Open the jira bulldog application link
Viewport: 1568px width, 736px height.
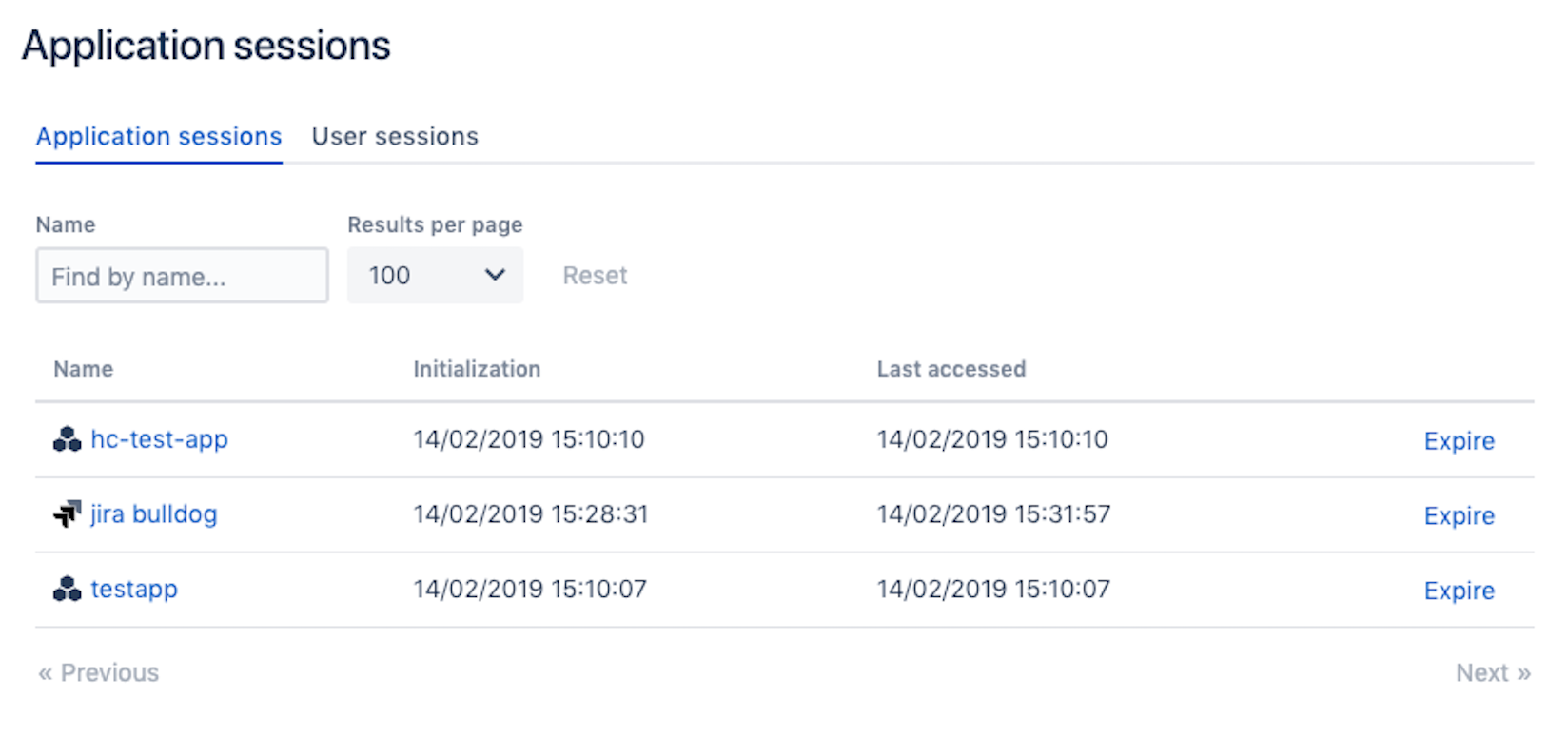point(153,514)
